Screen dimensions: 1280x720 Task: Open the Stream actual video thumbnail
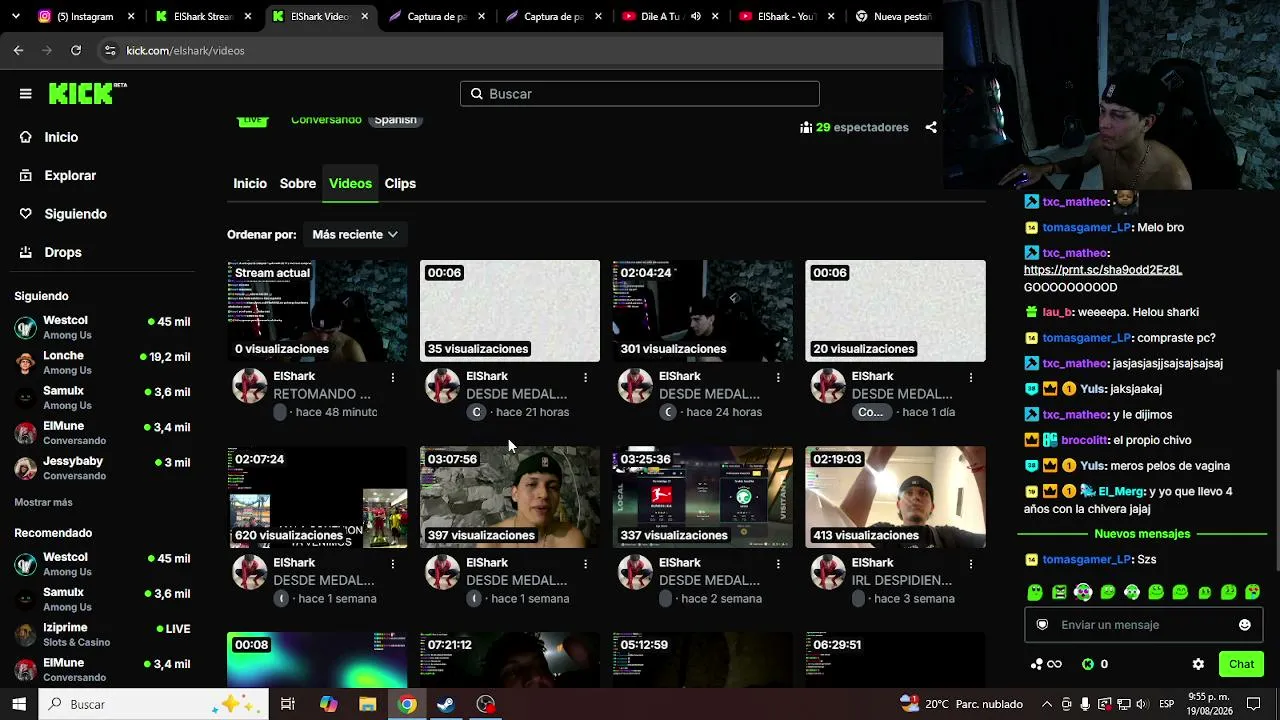tap(317, 311)
